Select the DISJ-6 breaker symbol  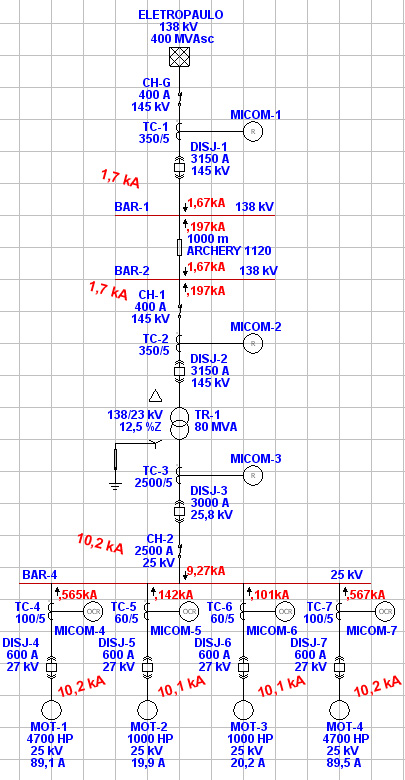pyautogui.click(x=243, y=667)
